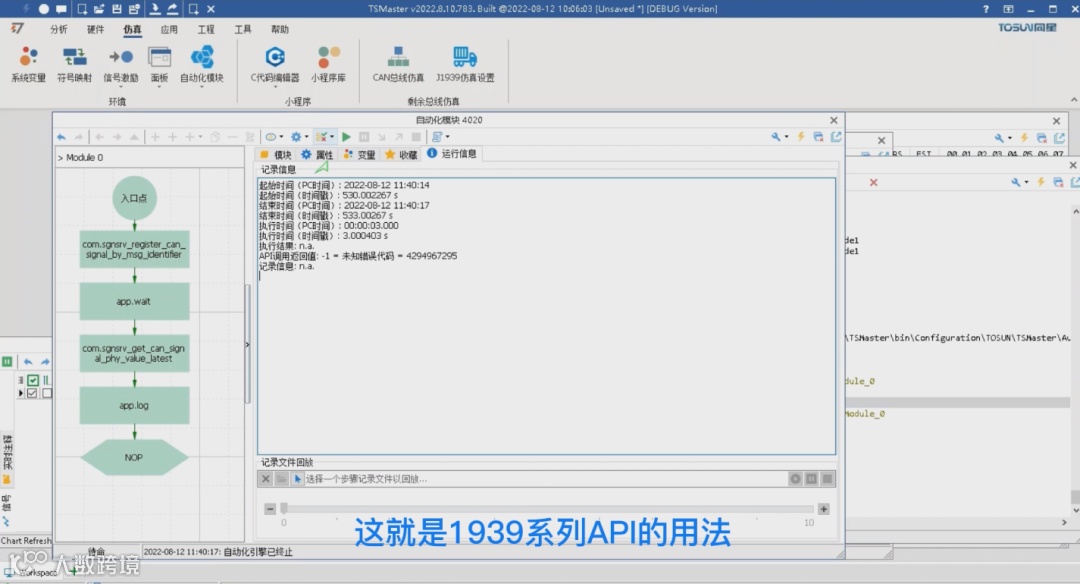
Task: Select the app.log flowchart block
Action: [x=134, y=406]
